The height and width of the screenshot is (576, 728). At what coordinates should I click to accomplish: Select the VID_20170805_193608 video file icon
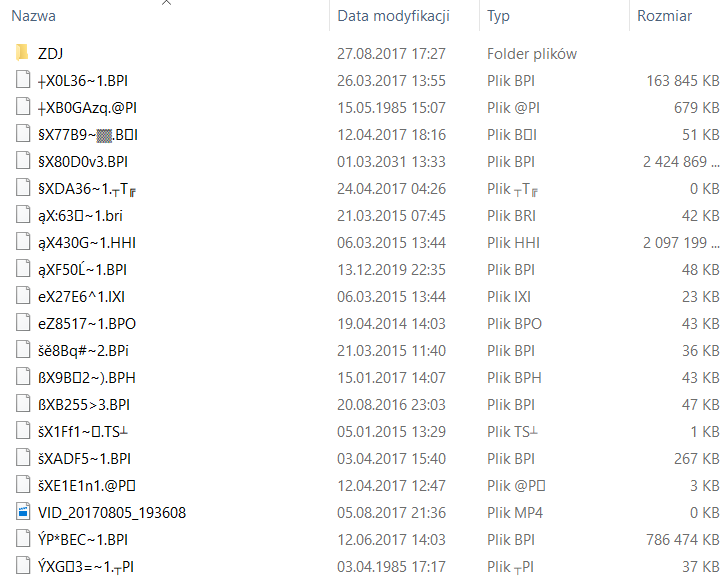pyautogui.click(x=23, y=512)
